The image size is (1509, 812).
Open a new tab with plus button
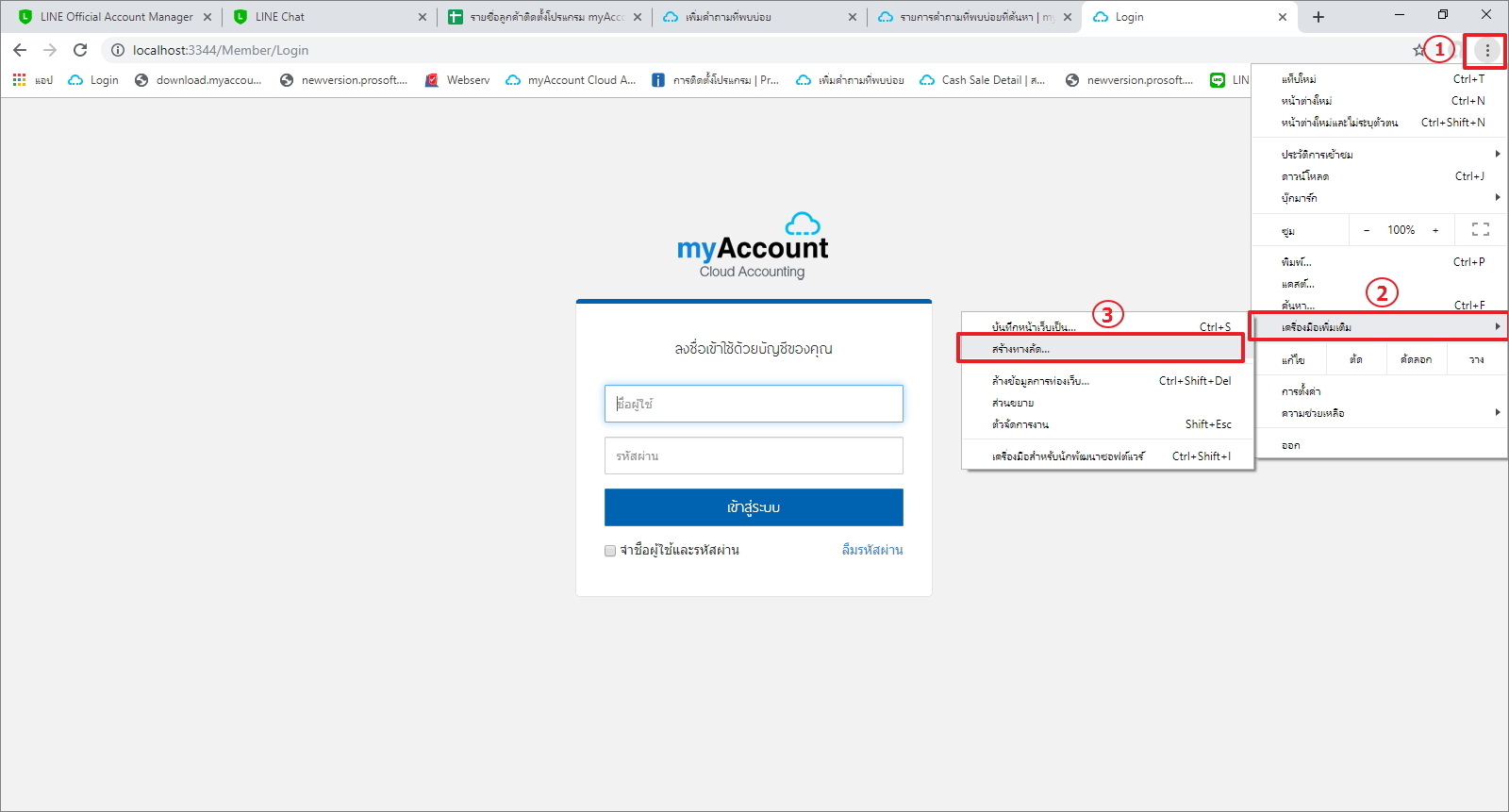[1318, 17]
